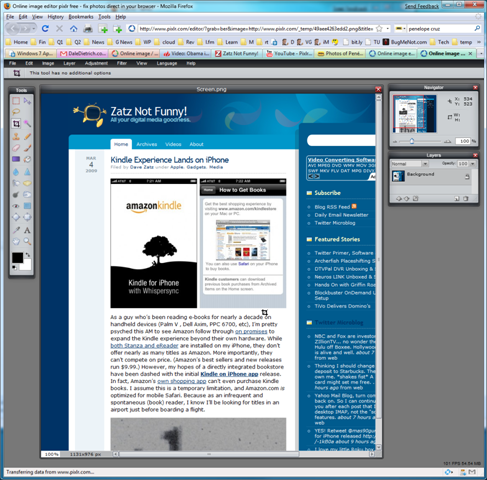Select the Lasso tool

pyautogui.click(x=16, y=112)
